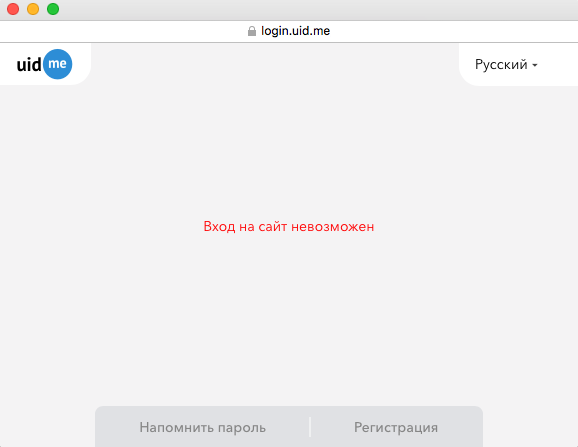Screen dimensions: 578x447
Task: Click blank address bar space left of padlock
Action: pyautogui.click(x=122, y=31)
